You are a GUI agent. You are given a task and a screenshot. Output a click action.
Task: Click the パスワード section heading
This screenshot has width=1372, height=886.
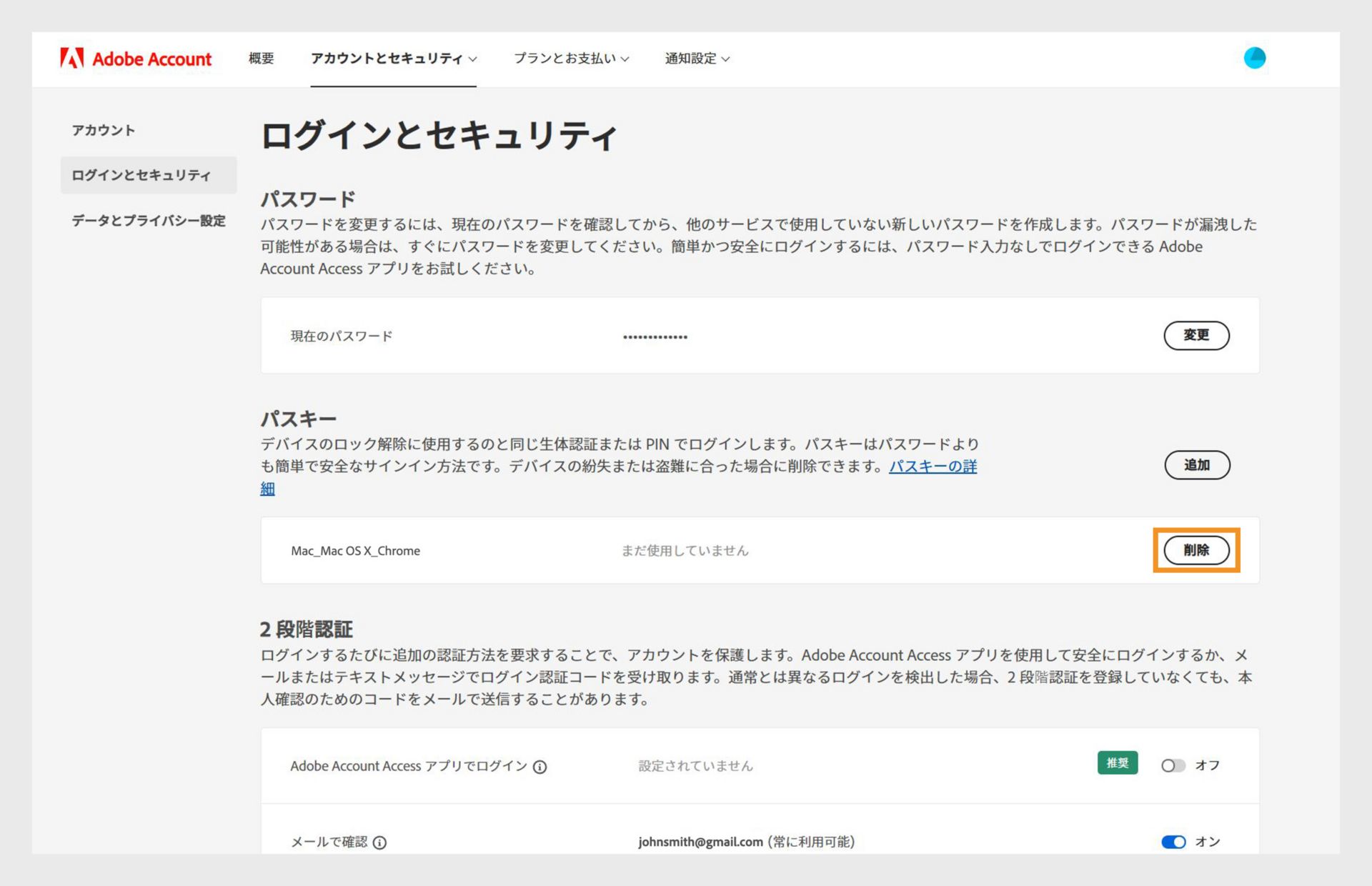[308, 199]
